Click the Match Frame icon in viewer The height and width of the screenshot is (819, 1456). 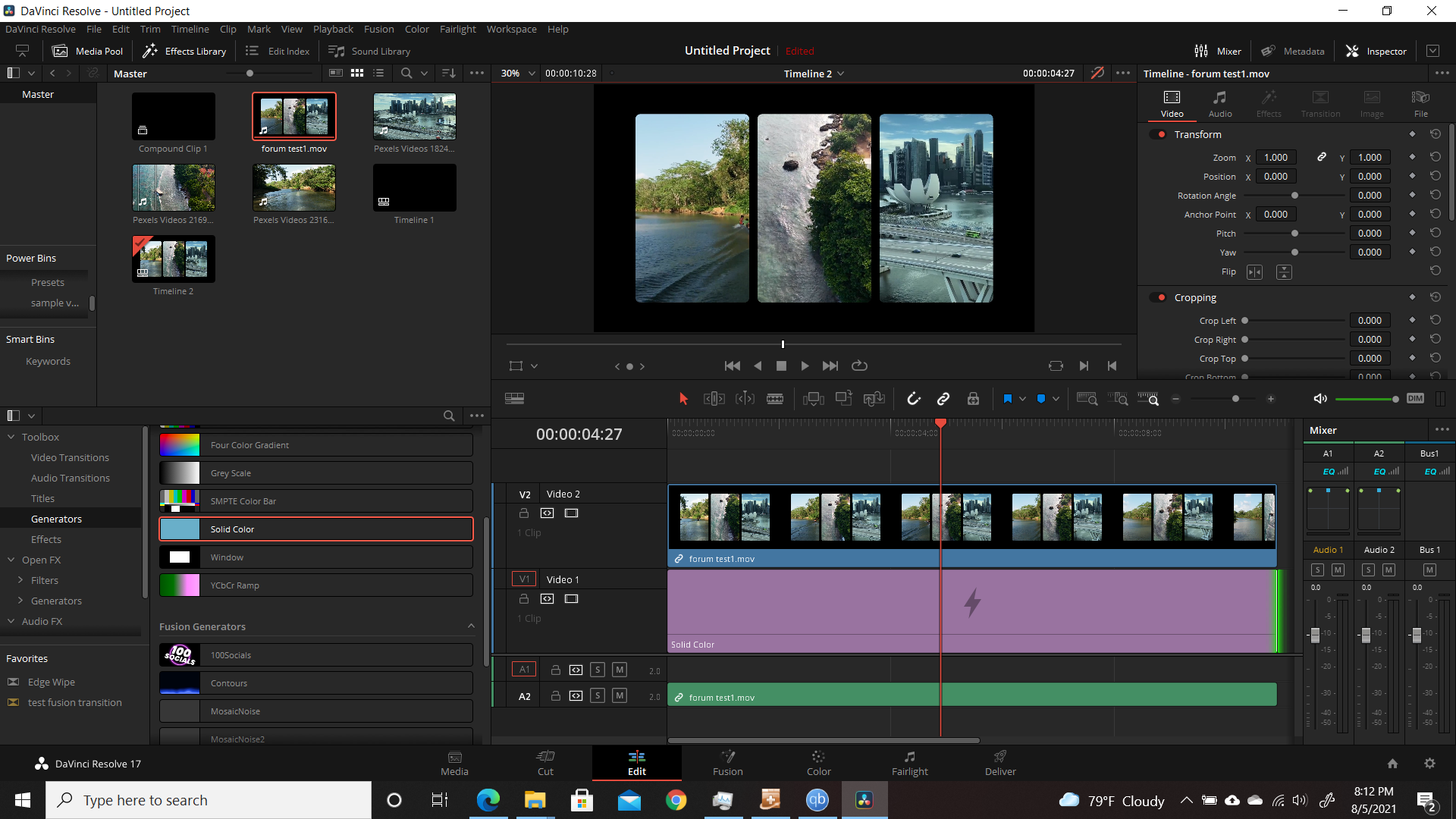(x=1056, y=366)
